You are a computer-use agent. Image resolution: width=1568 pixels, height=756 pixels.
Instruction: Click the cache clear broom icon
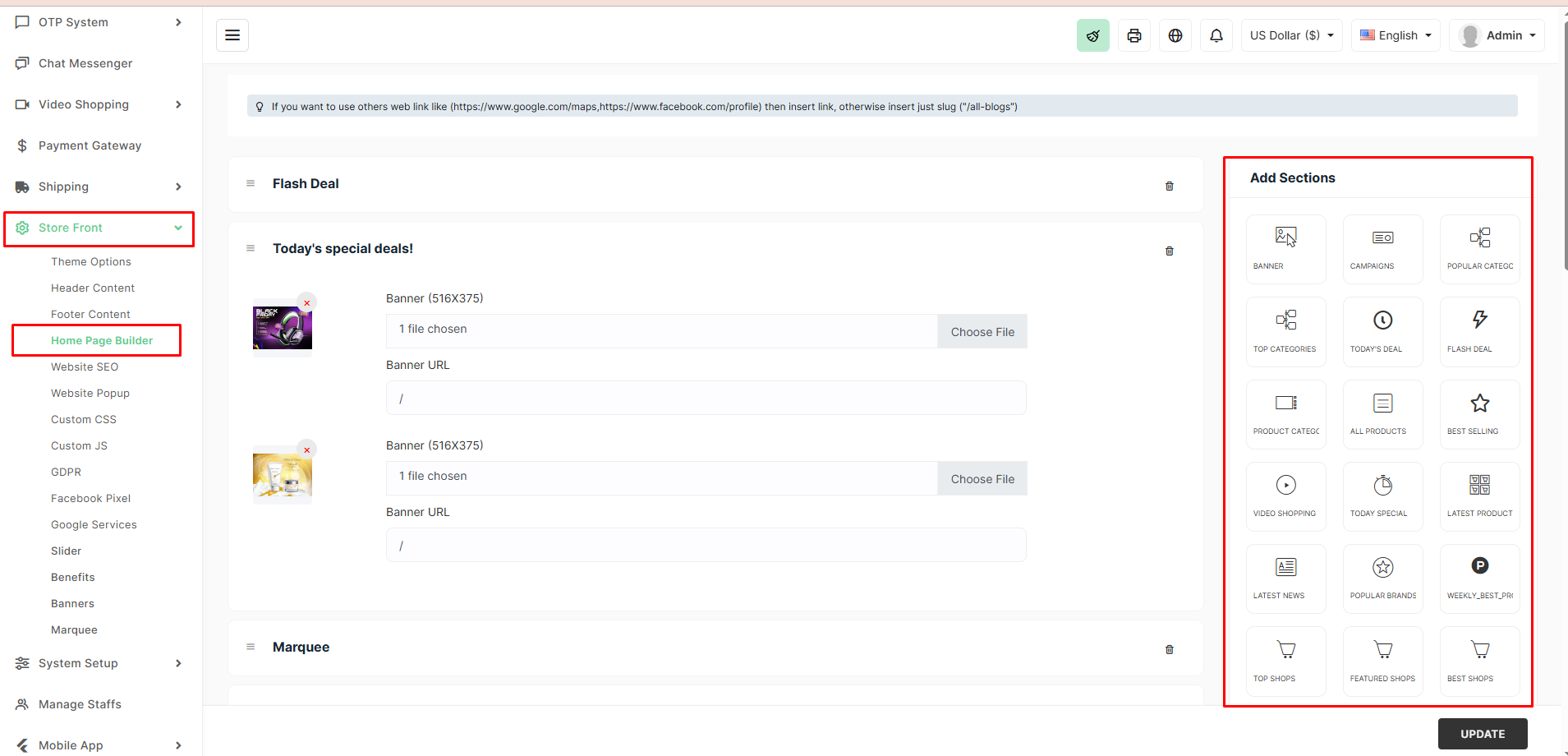pos(1093,35)
